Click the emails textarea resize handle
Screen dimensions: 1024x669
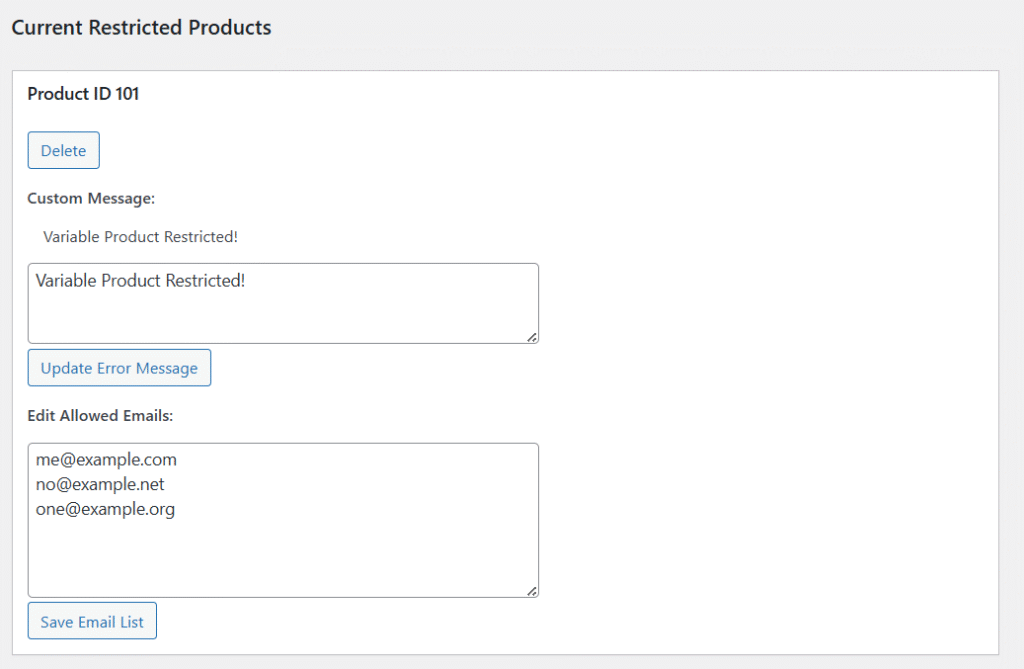click(x=532, y=591)
